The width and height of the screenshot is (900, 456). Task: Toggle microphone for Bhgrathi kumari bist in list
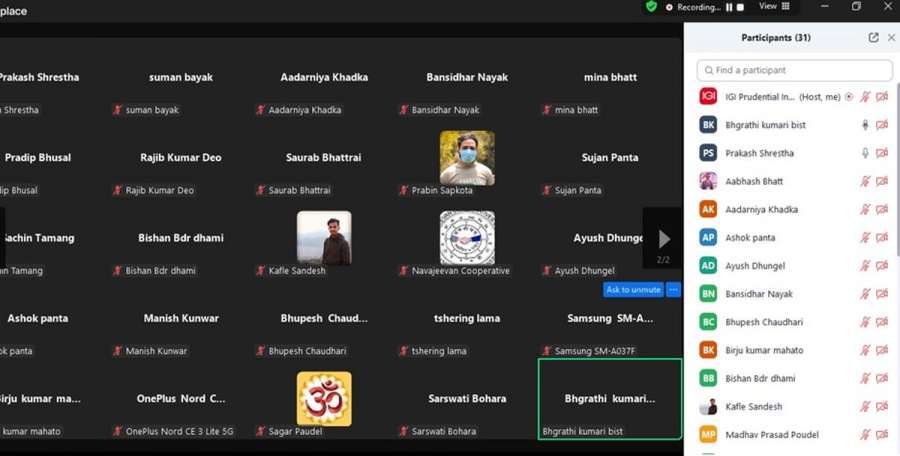865,125
